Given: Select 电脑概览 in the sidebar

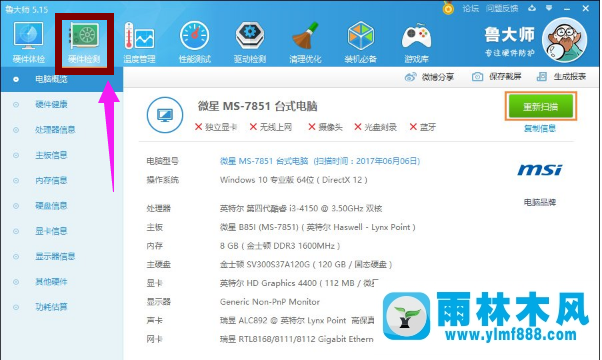Looking at the screenshot, I should [62, 79].
